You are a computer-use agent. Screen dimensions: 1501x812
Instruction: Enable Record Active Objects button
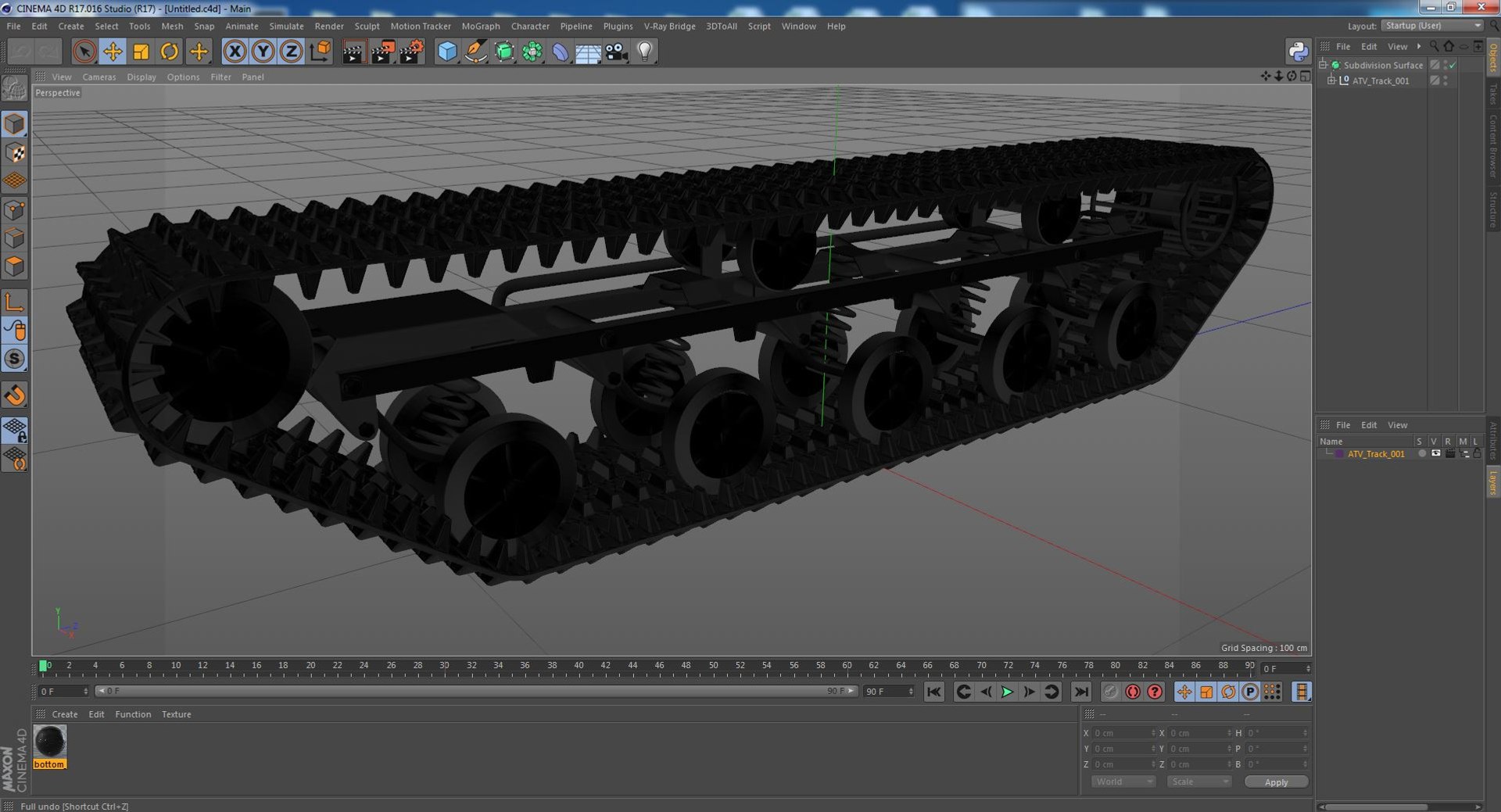[1111, 692]
